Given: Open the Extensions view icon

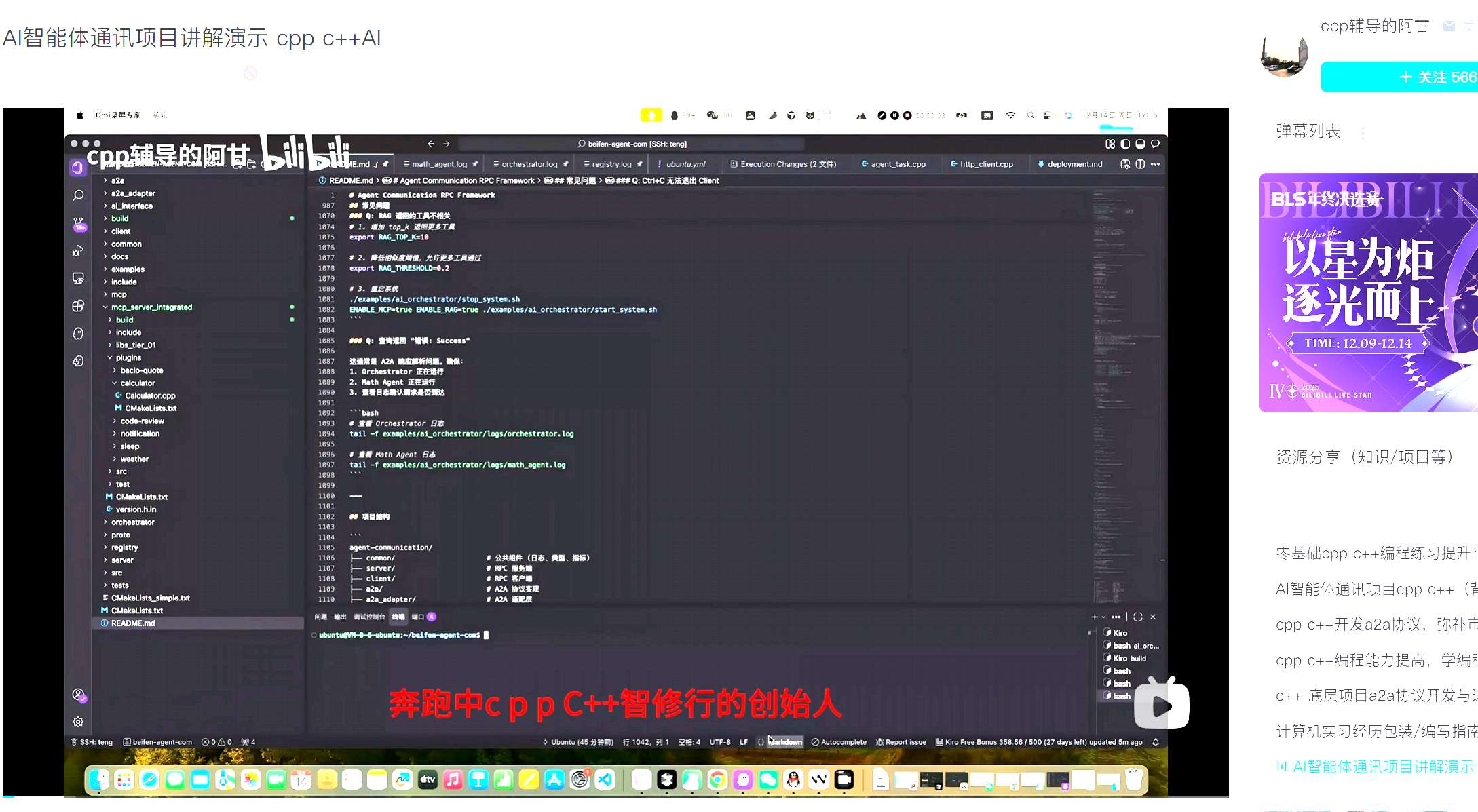Looking at the screenshot, I should point(78,306).
